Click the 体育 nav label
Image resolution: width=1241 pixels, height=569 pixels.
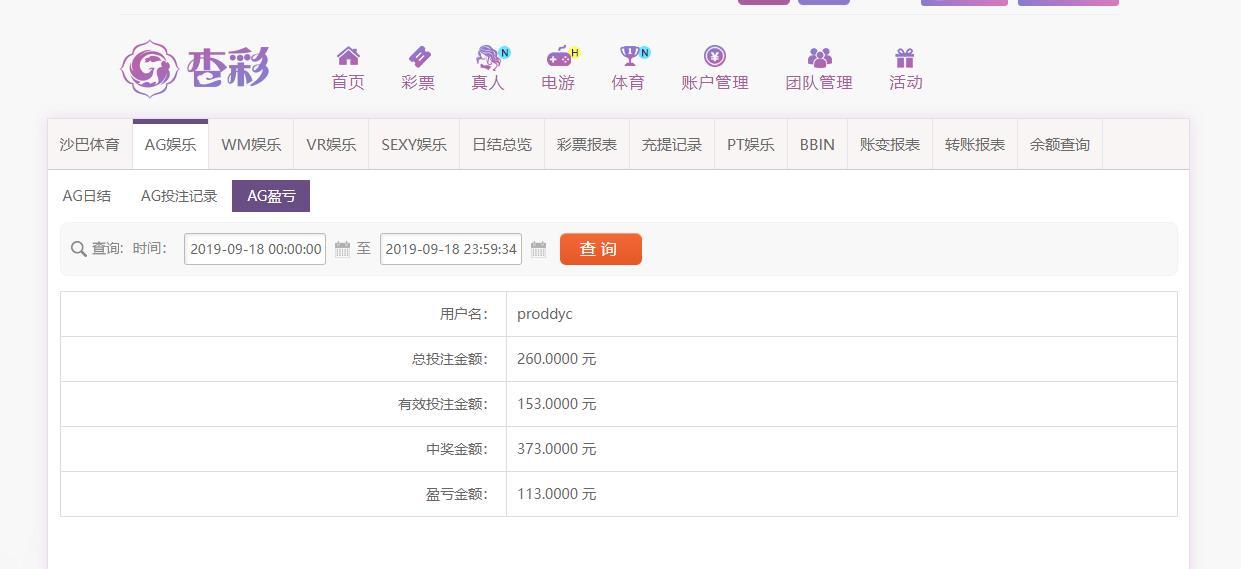pos(628,83)
